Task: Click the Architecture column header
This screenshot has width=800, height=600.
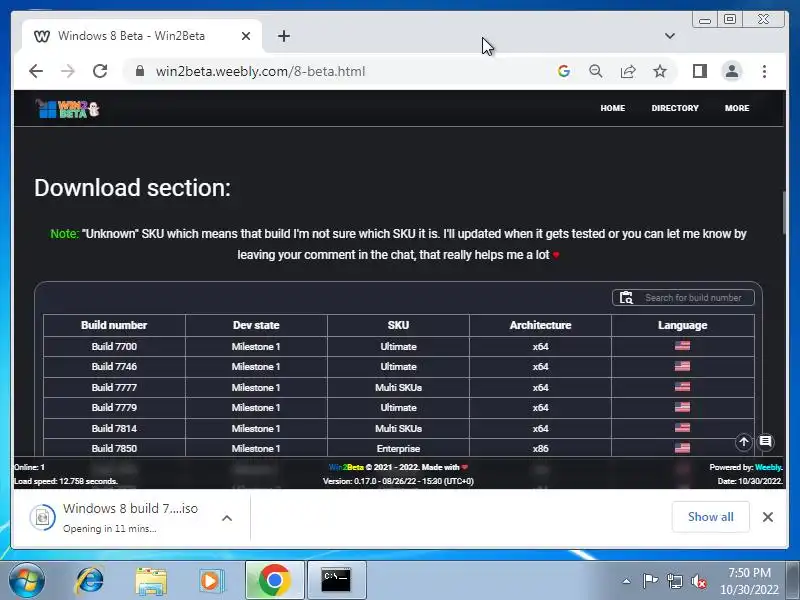Action: [540, 325]
